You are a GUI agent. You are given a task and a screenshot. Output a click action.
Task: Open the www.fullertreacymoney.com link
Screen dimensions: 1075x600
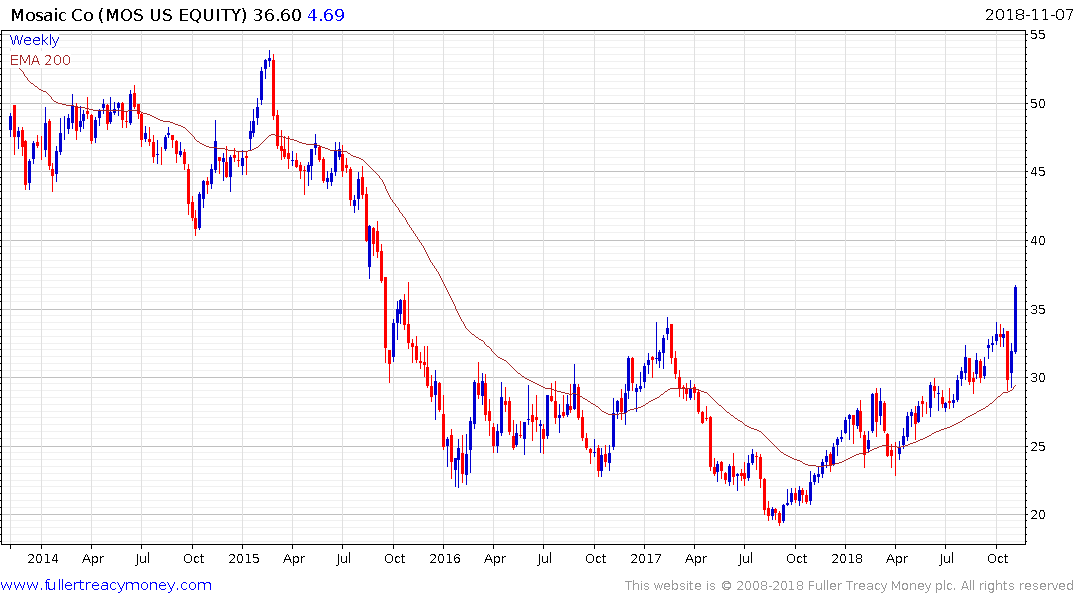tap(106, 585)
